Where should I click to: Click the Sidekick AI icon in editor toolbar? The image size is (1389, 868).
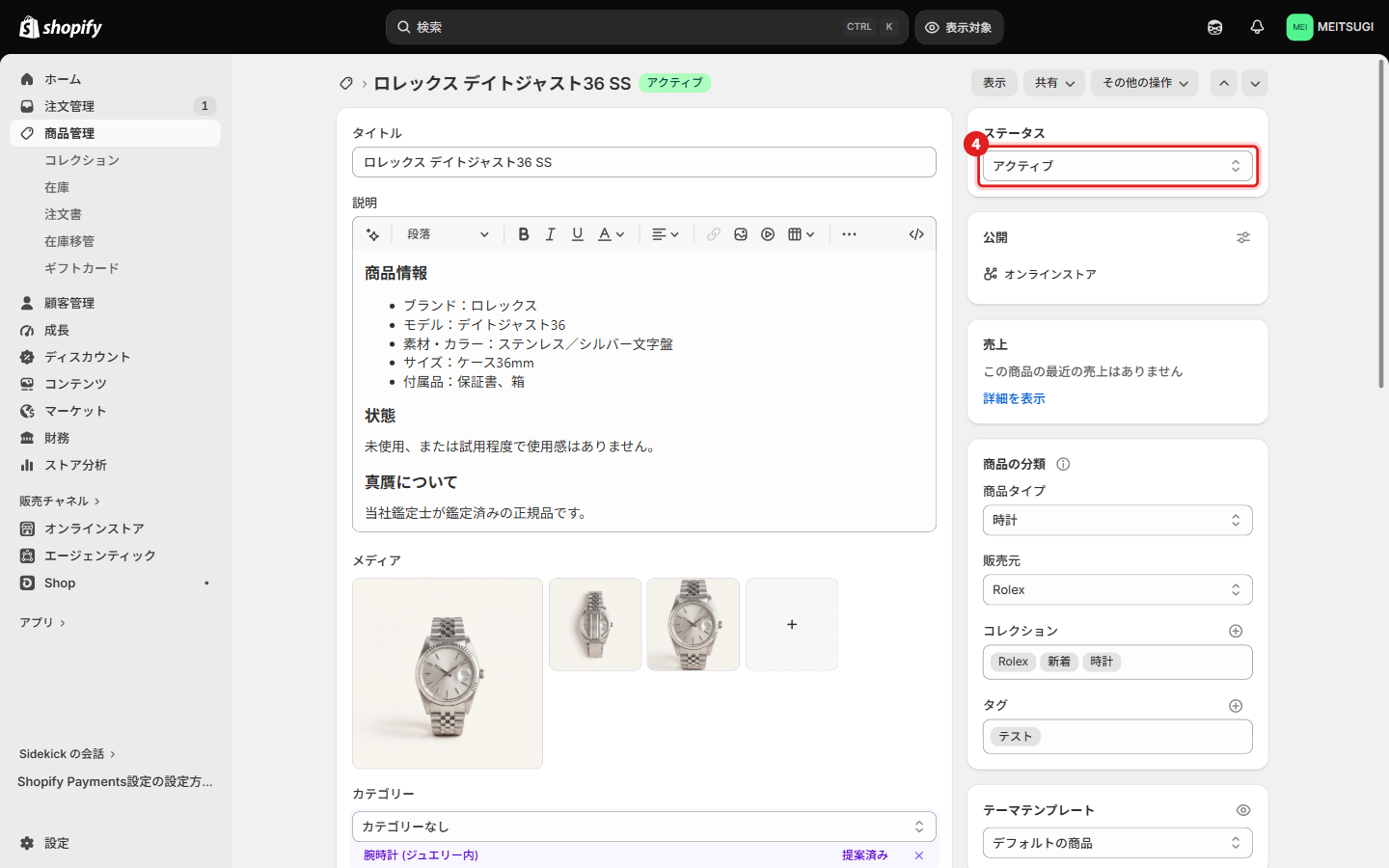coord(373,234)
